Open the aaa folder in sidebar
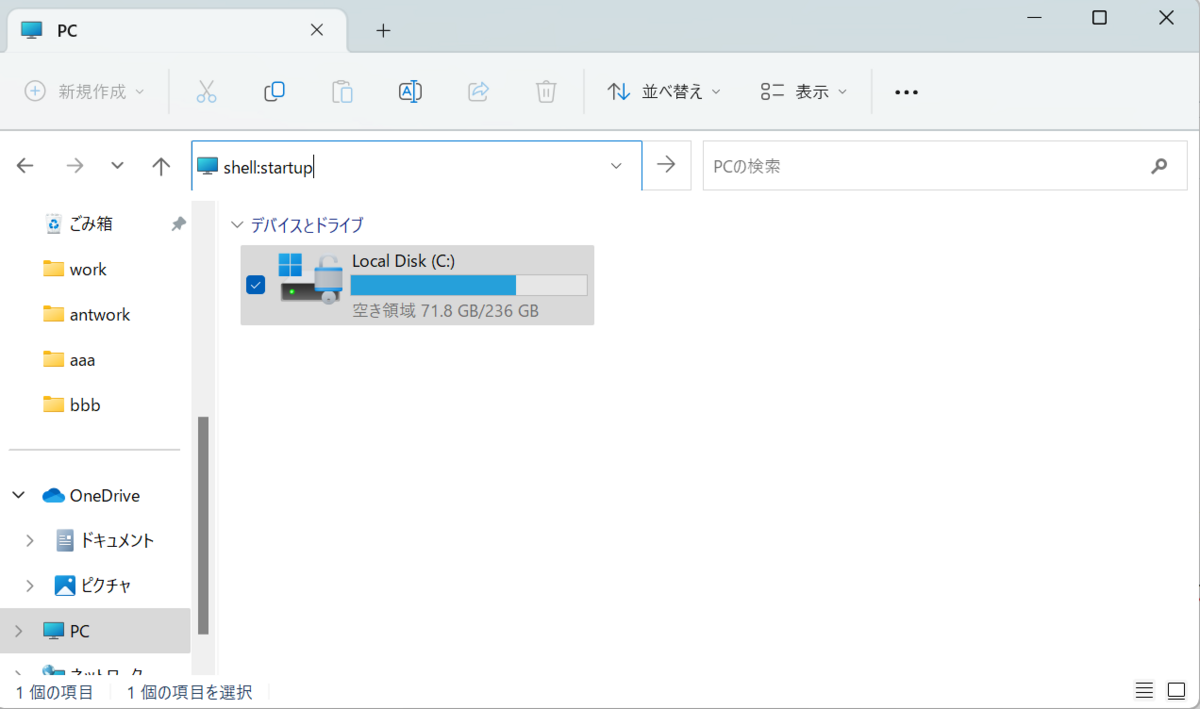The height and width of the screenshot is (709, 1200). pos(82,359)
